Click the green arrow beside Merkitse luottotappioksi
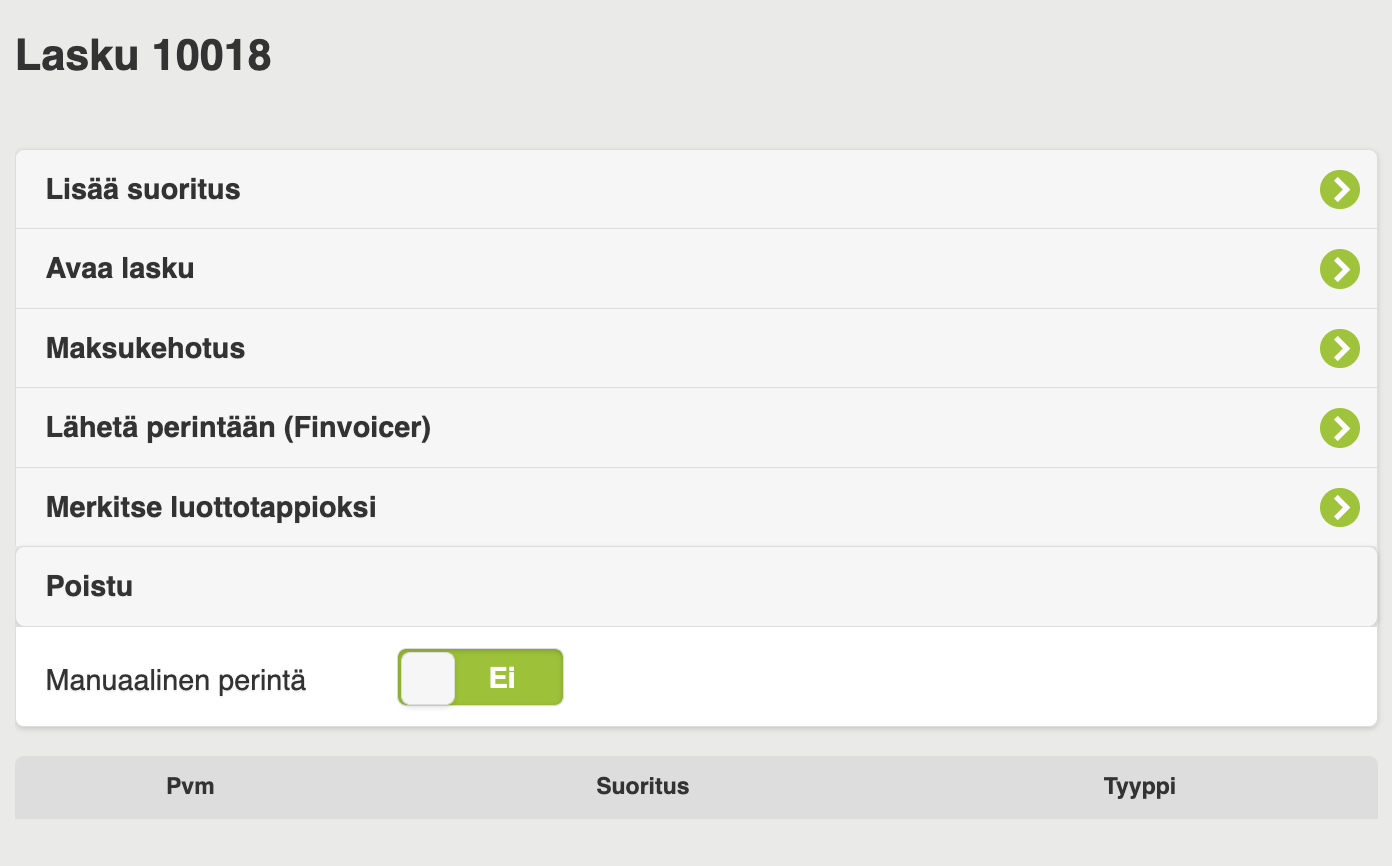The image size is (1392, 866). coord(1339,507)
